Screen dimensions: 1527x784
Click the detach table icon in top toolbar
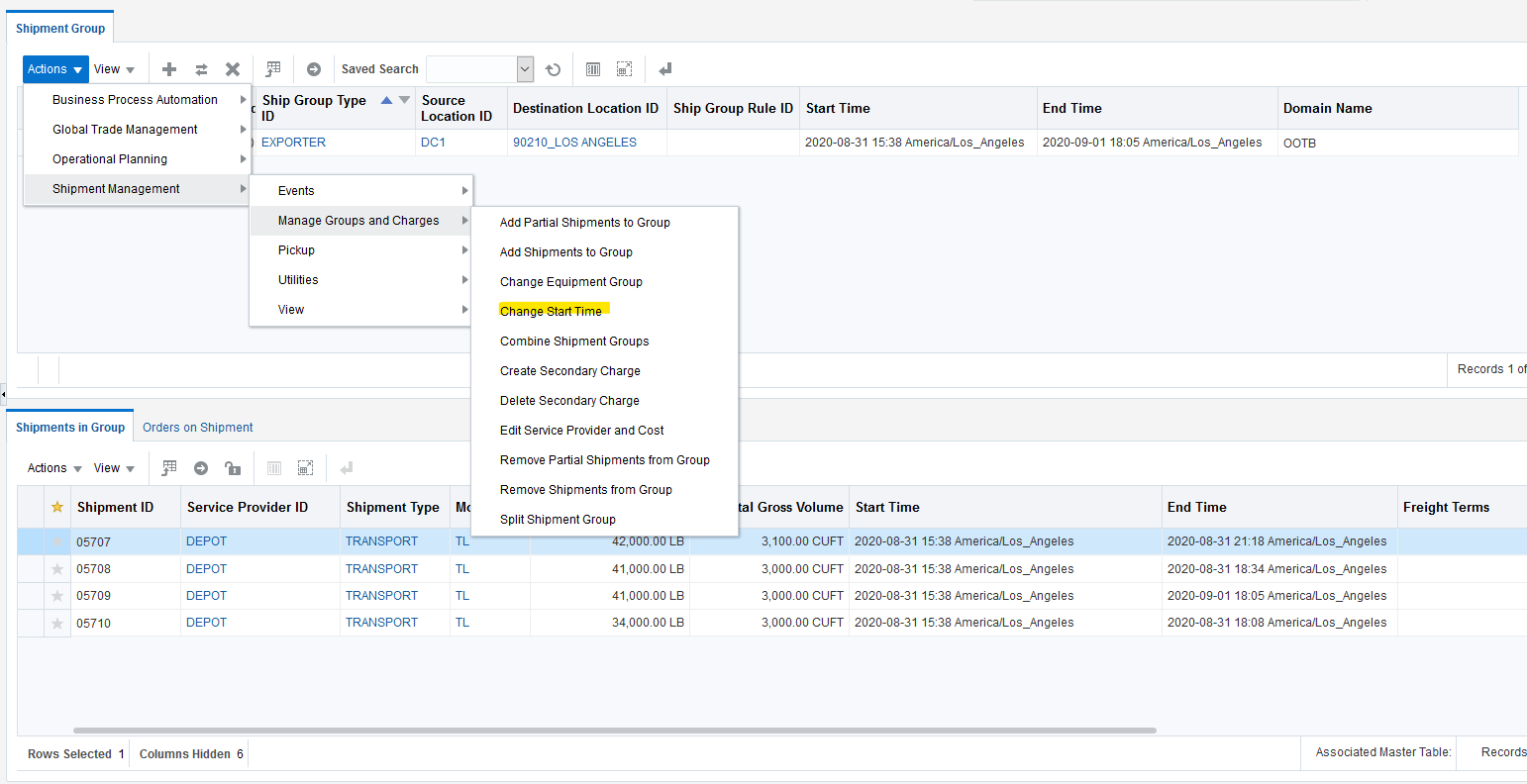pyautogui.click(x=624, y=69)
